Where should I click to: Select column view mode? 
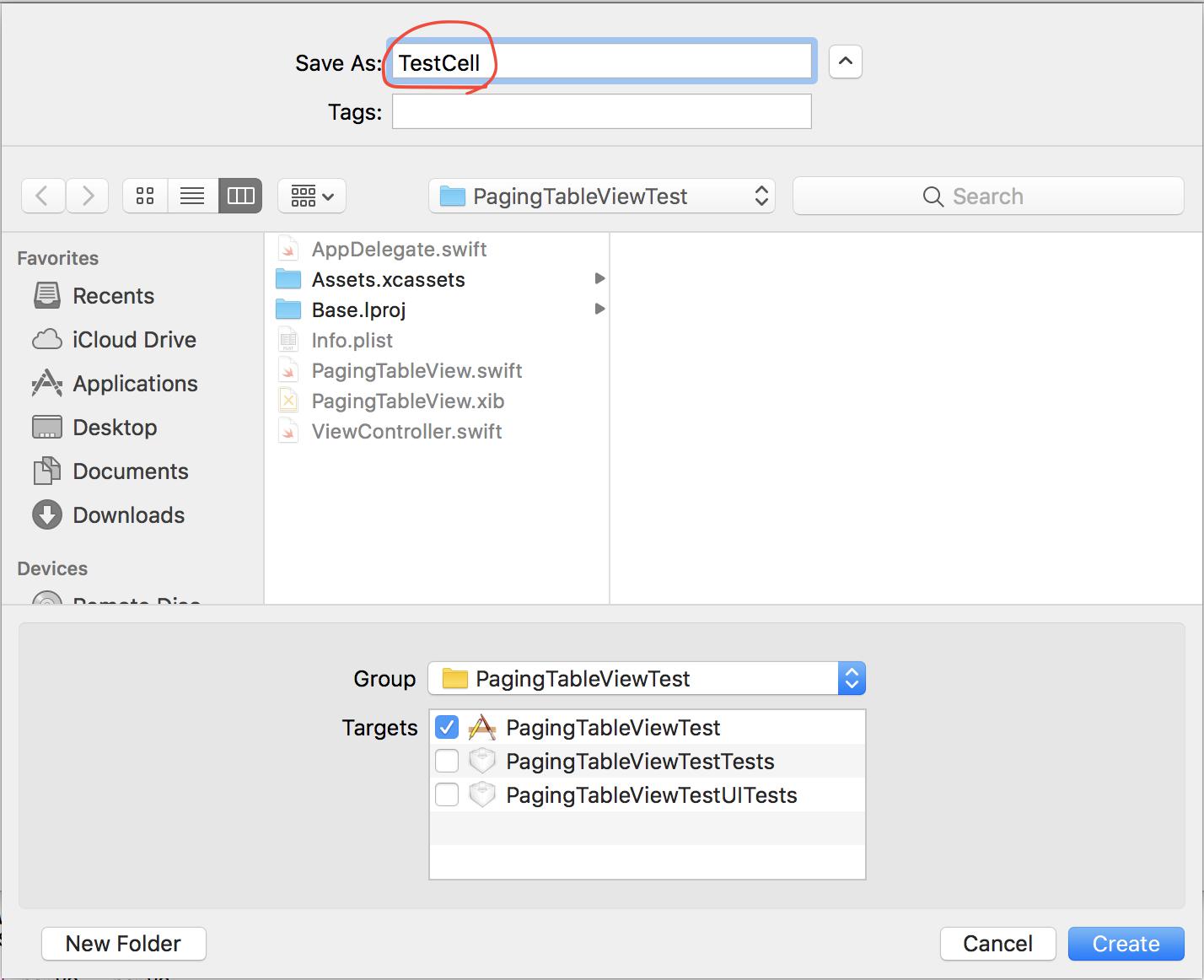click(x=240, y=197)
